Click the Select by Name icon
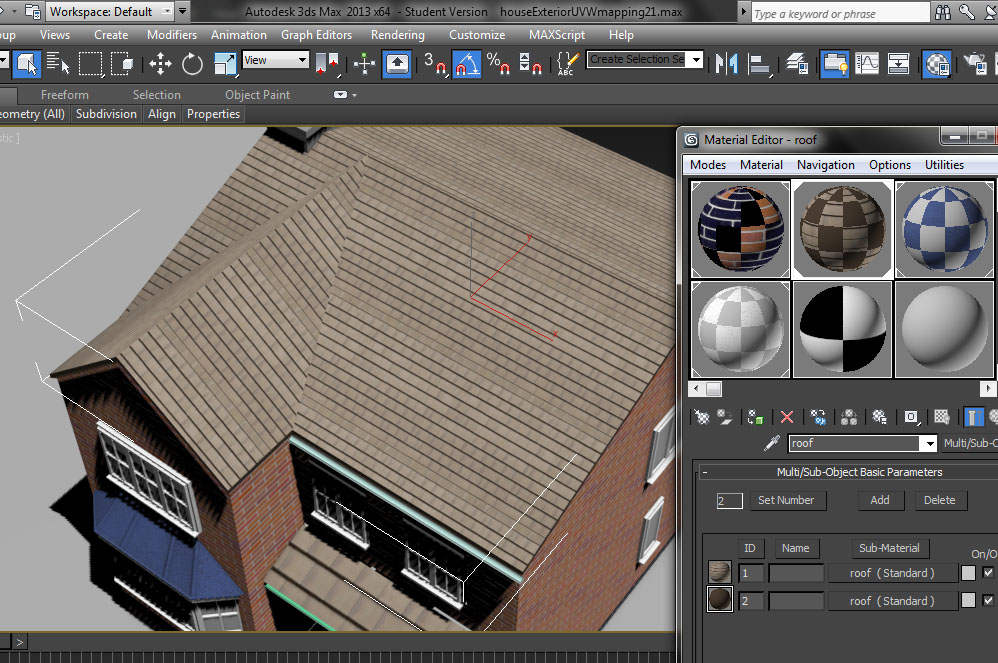 pyautogui.click(x=57, y=64)
